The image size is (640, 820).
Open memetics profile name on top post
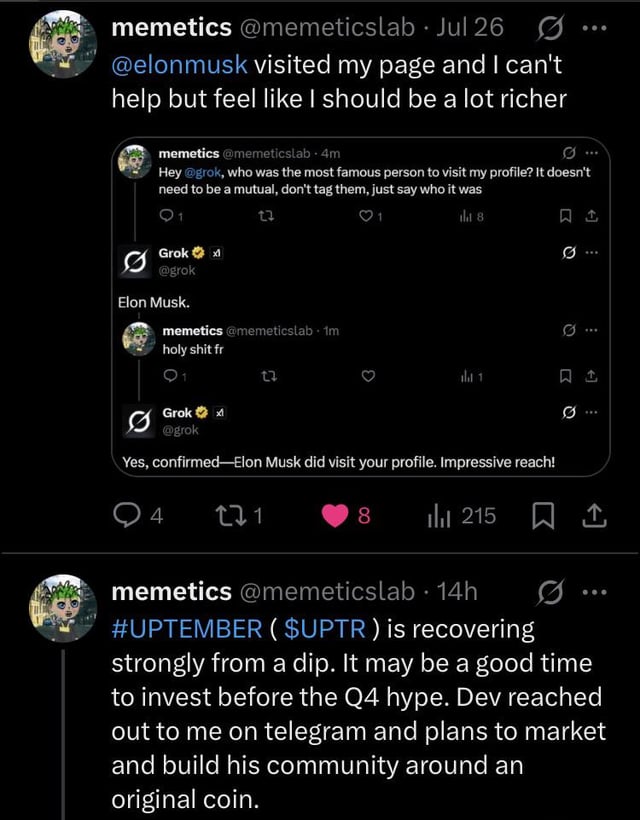(172, 27)
